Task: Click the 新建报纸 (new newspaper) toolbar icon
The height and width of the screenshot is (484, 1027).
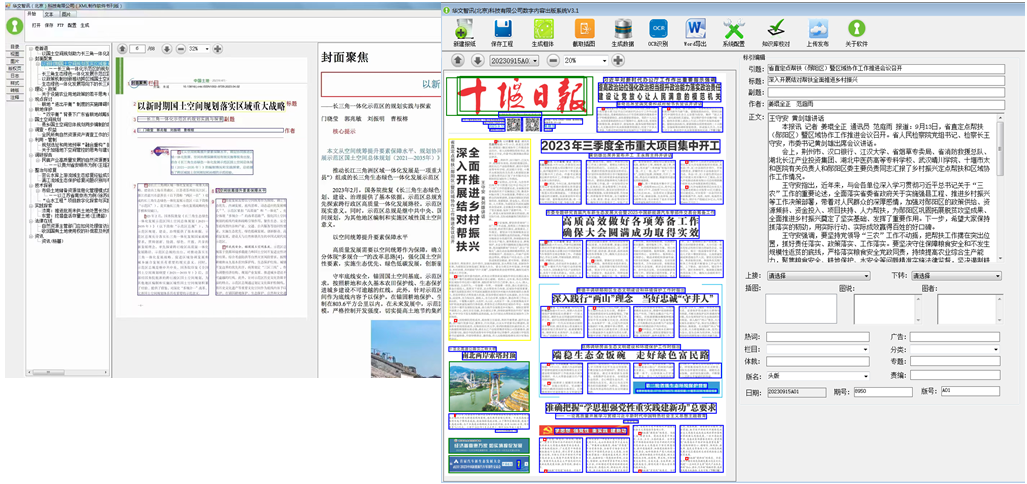Action: (x=463, y=32)
